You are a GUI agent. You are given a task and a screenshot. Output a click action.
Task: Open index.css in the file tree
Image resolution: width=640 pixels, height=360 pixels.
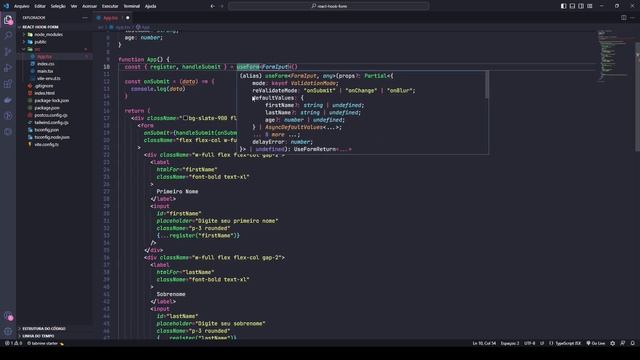pyautogui.click(x=46, y=64)
